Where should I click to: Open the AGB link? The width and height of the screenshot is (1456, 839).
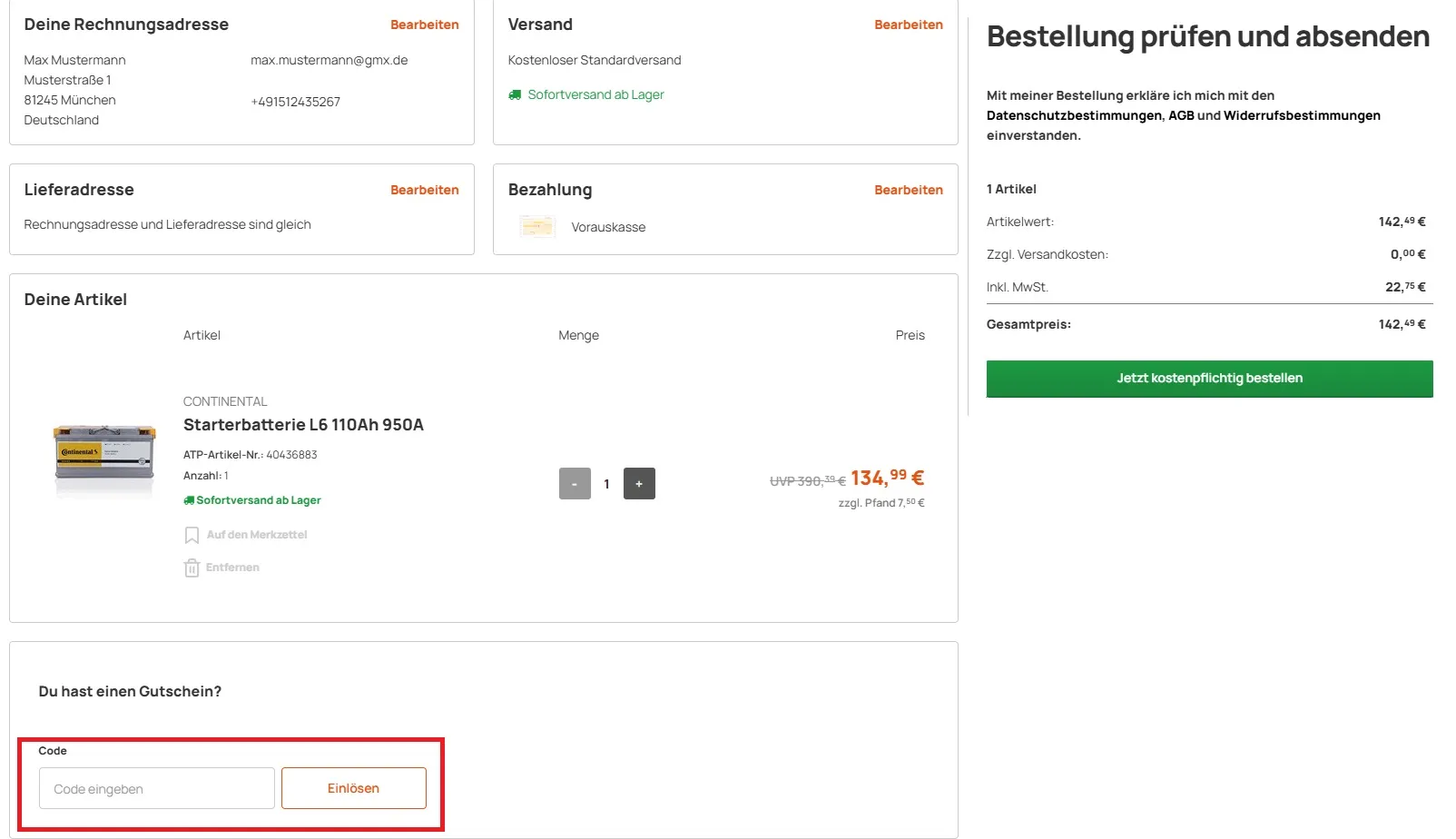click(x=1181, y=115)
